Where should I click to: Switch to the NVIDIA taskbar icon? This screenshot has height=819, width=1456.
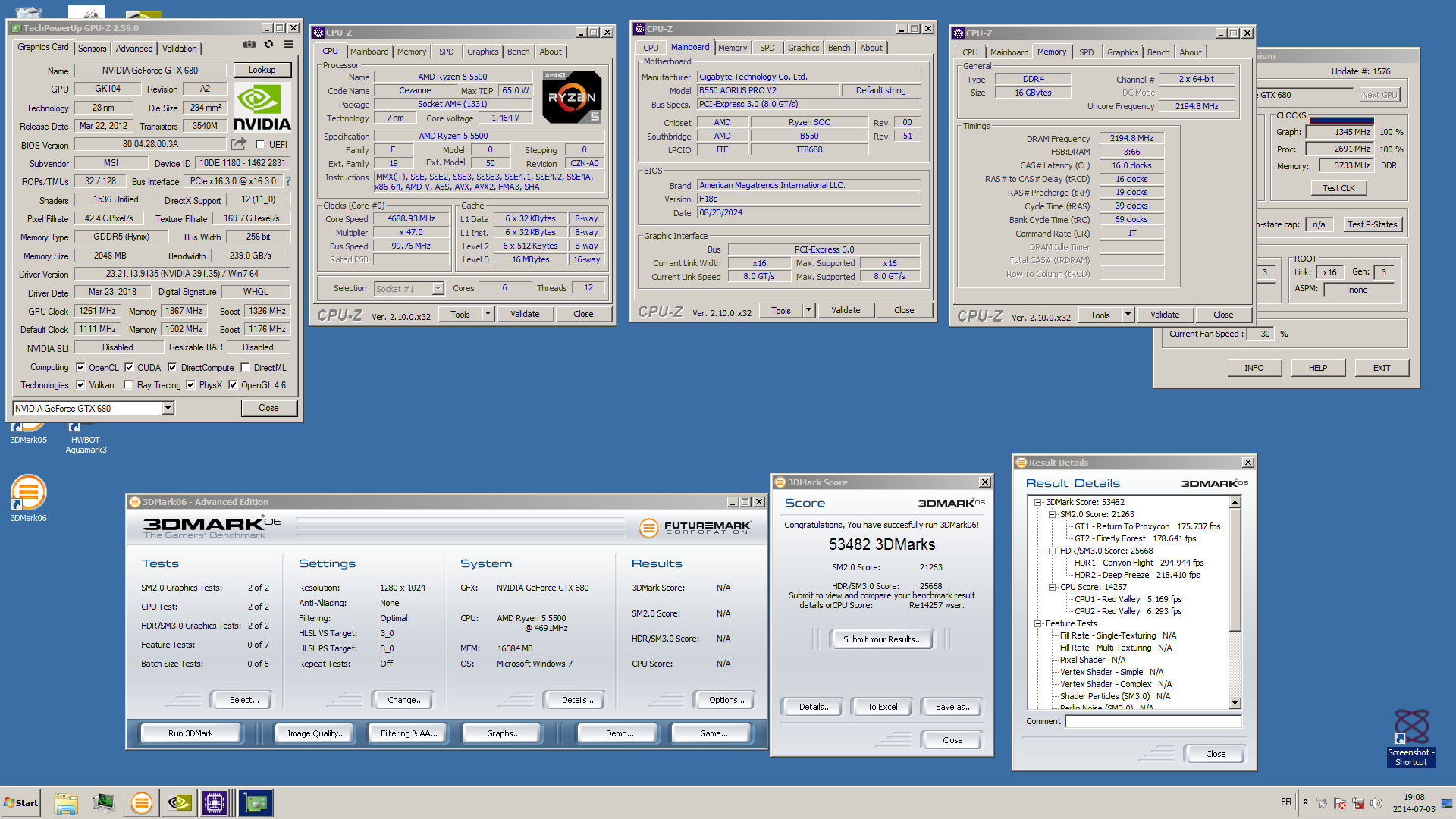[x=179, y=803]
